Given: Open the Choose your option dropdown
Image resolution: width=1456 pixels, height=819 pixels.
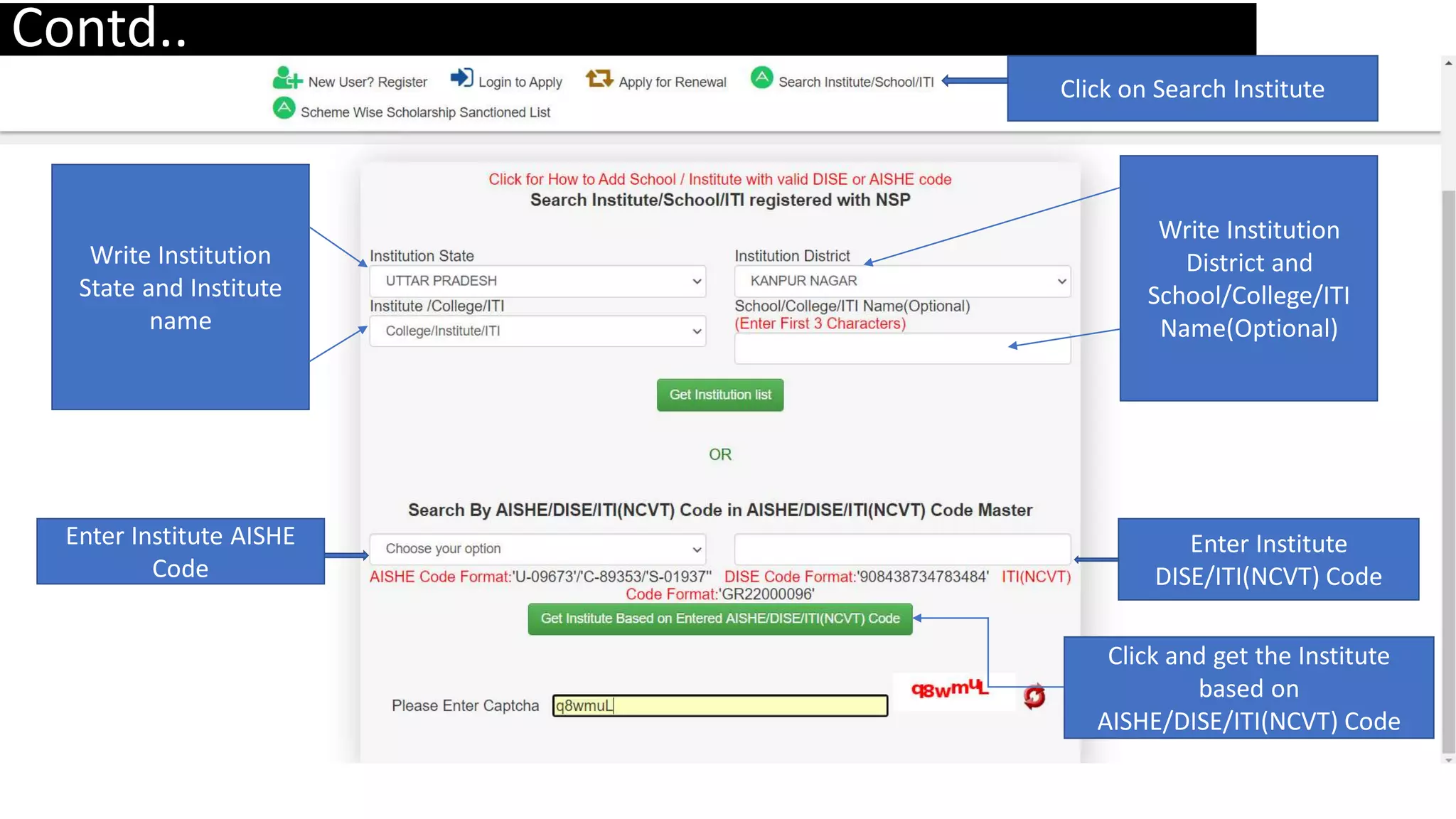Looking at the screenshot, I should coord(537,549).
